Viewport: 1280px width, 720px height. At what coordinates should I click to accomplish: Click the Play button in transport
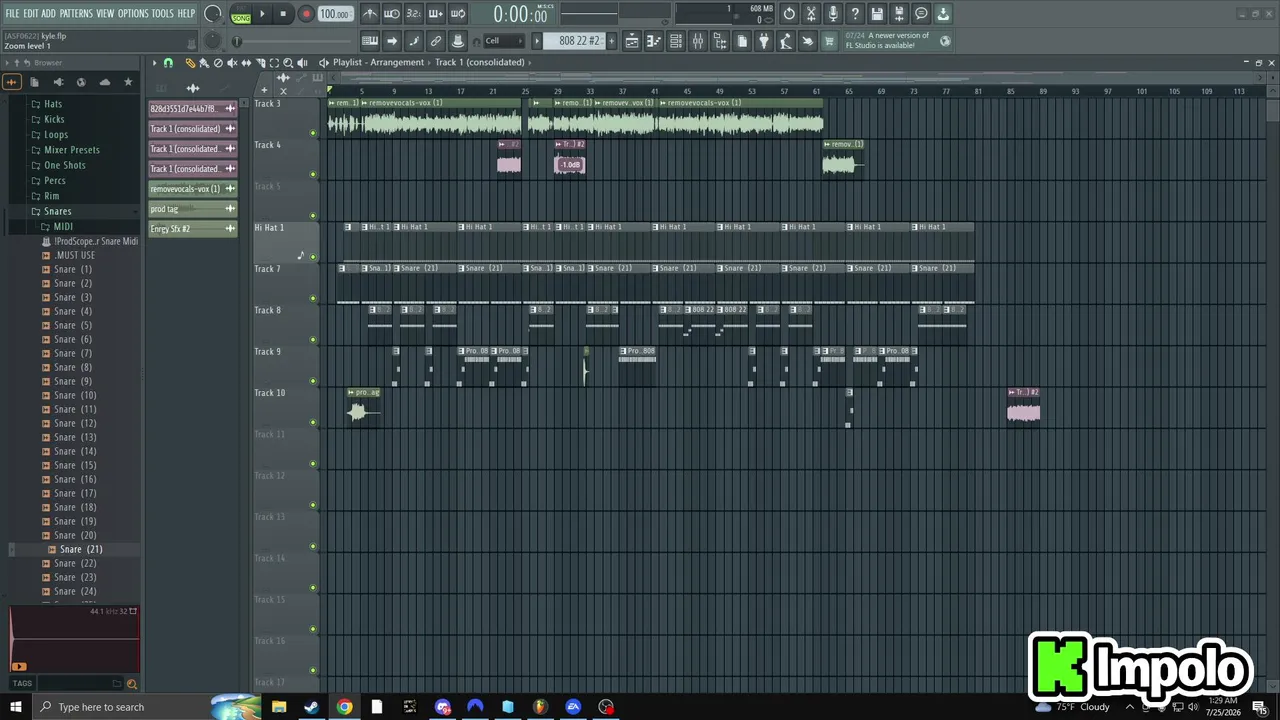(263, 14)
